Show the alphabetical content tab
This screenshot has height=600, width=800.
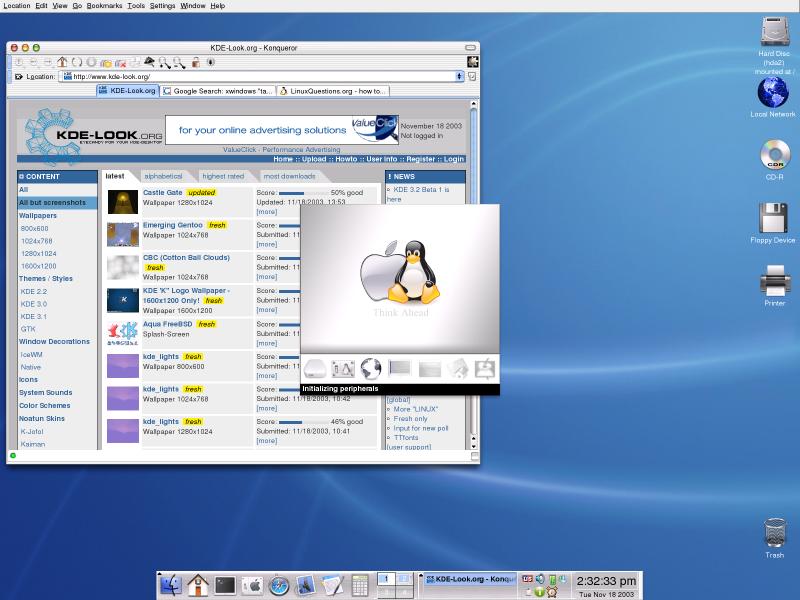163,176
